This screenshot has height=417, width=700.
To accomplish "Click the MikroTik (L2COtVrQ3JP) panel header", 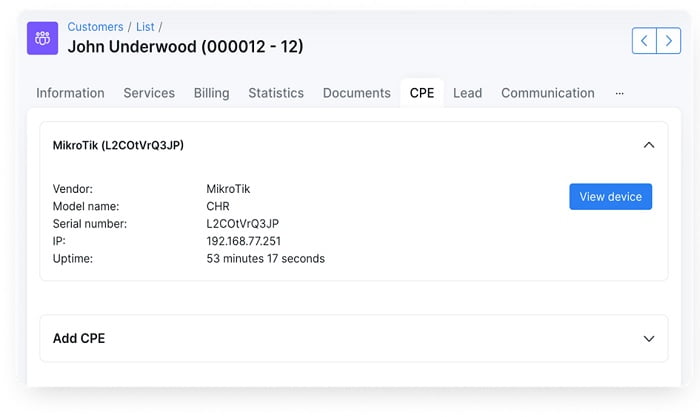I will [x=118, y=145].
